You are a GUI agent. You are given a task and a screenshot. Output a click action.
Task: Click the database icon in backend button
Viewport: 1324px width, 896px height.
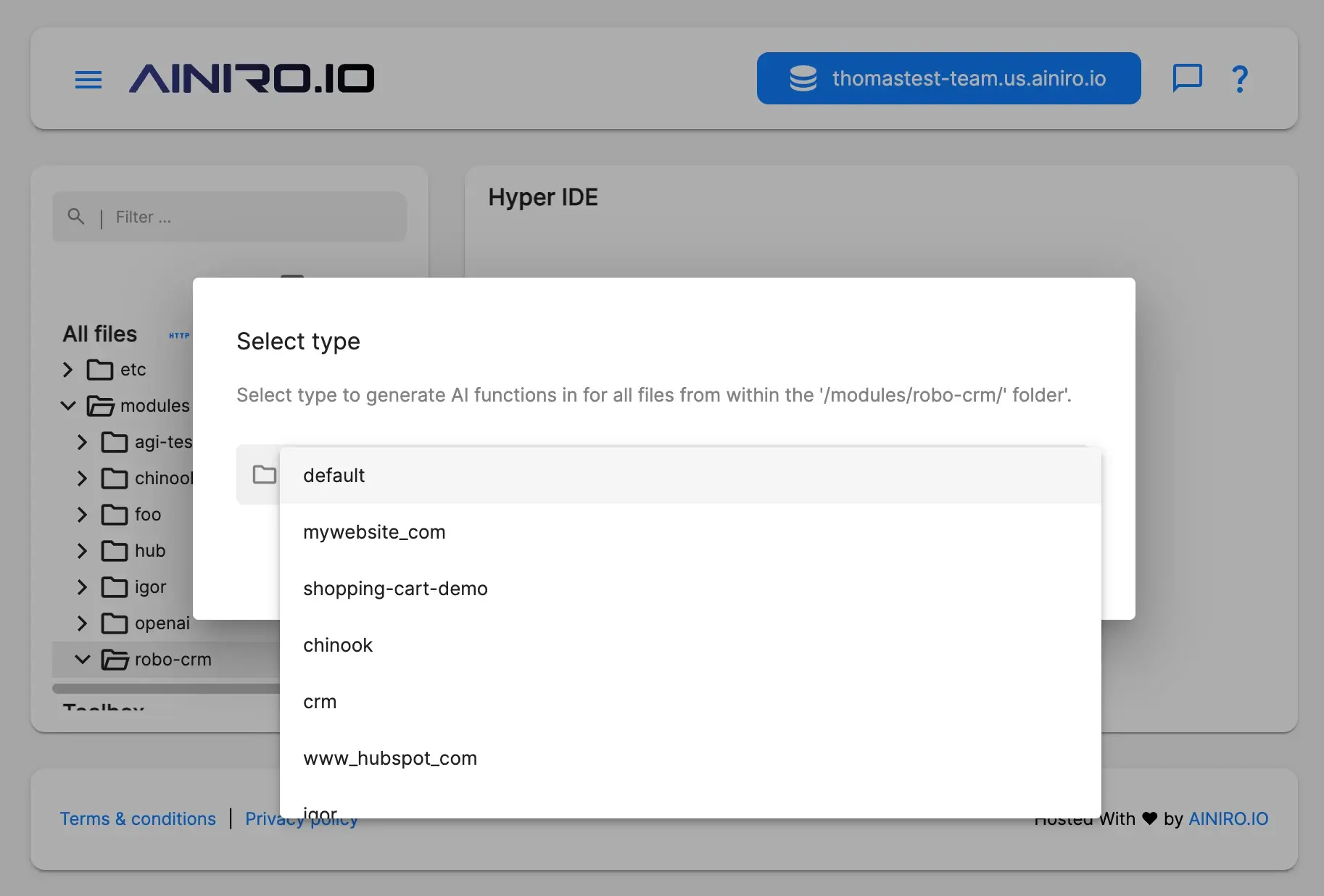click(803, 78)
